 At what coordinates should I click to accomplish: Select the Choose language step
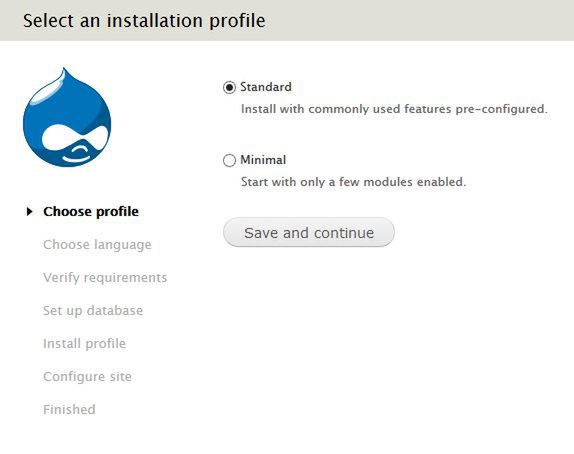click(x=97, y=245)
